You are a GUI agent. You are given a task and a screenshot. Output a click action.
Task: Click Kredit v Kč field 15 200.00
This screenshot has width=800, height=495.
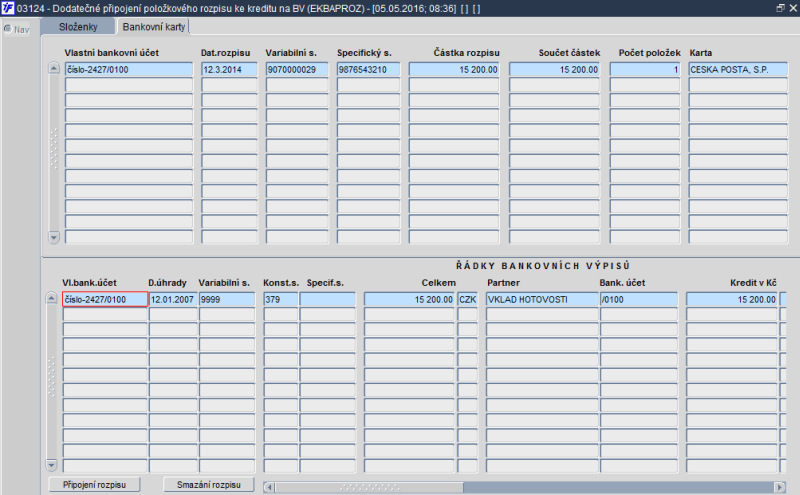[x=732, y=300]
